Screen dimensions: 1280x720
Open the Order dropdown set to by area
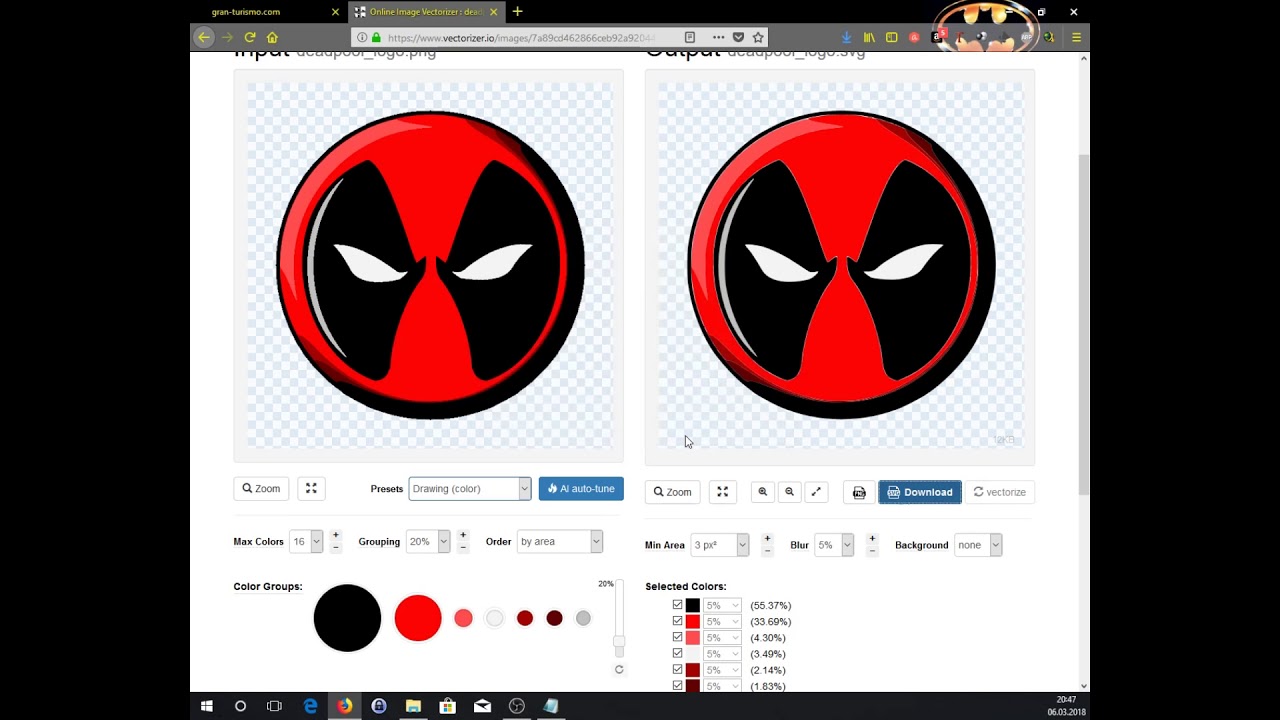pyautogui.click(x=559, y=541)
